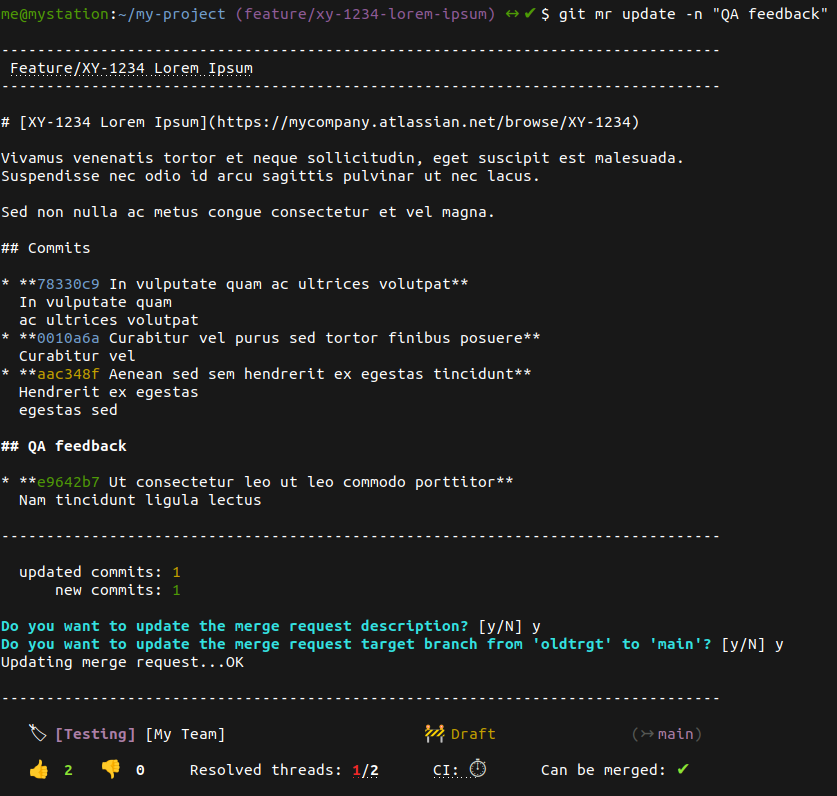Click the target branch arrow before main

(647, 734)
